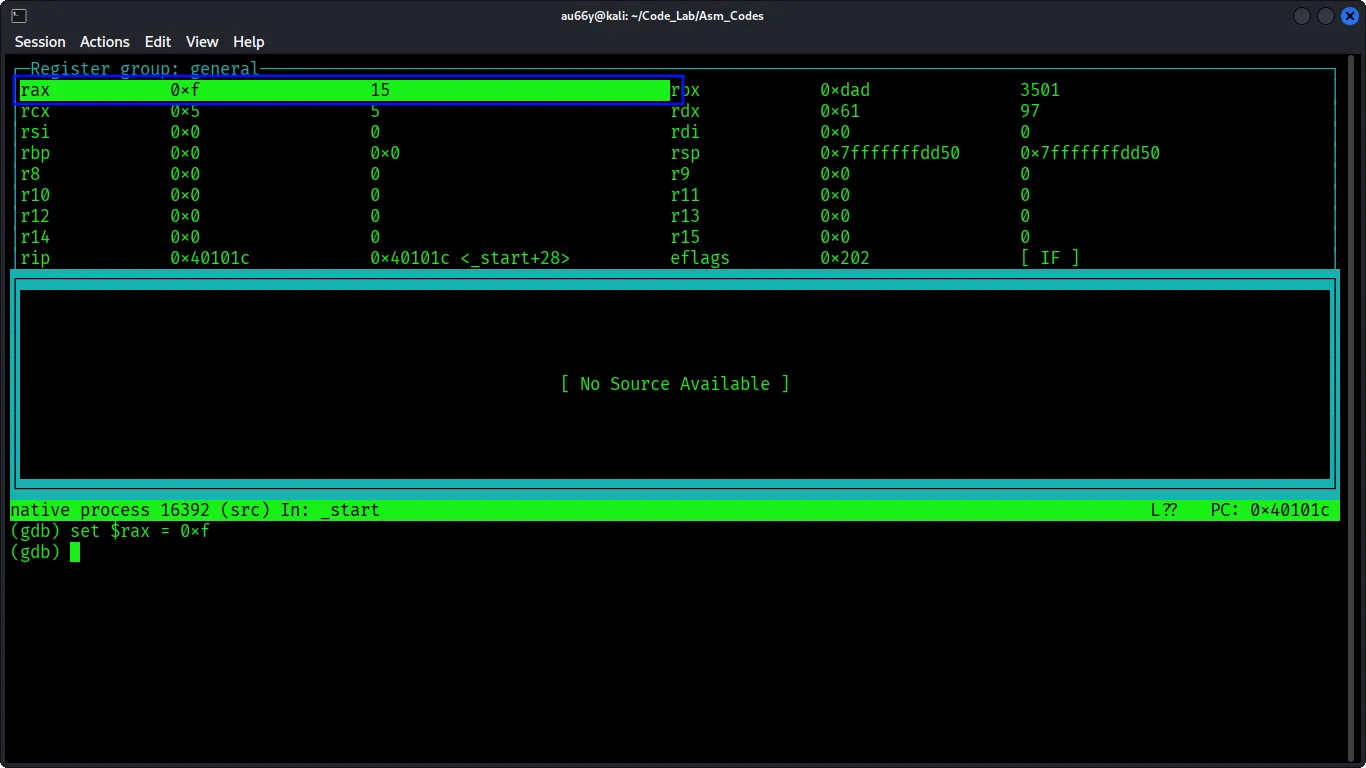Click the rdx decimal value 97
The width and height of the screenshot is (1366, 768).
click(x=1030, y=111)
